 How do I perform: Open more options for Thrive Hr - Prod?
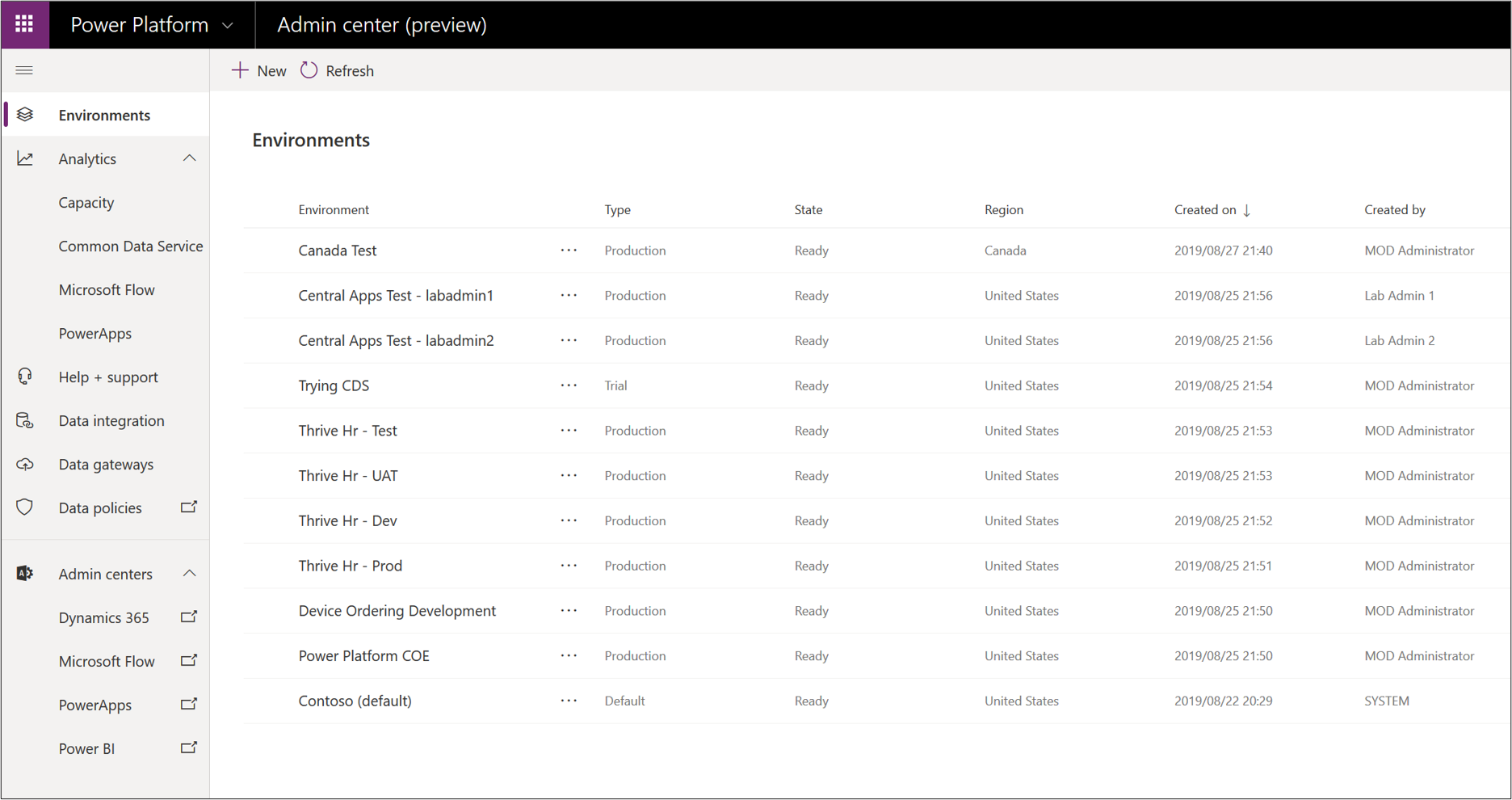pos(569,566)
